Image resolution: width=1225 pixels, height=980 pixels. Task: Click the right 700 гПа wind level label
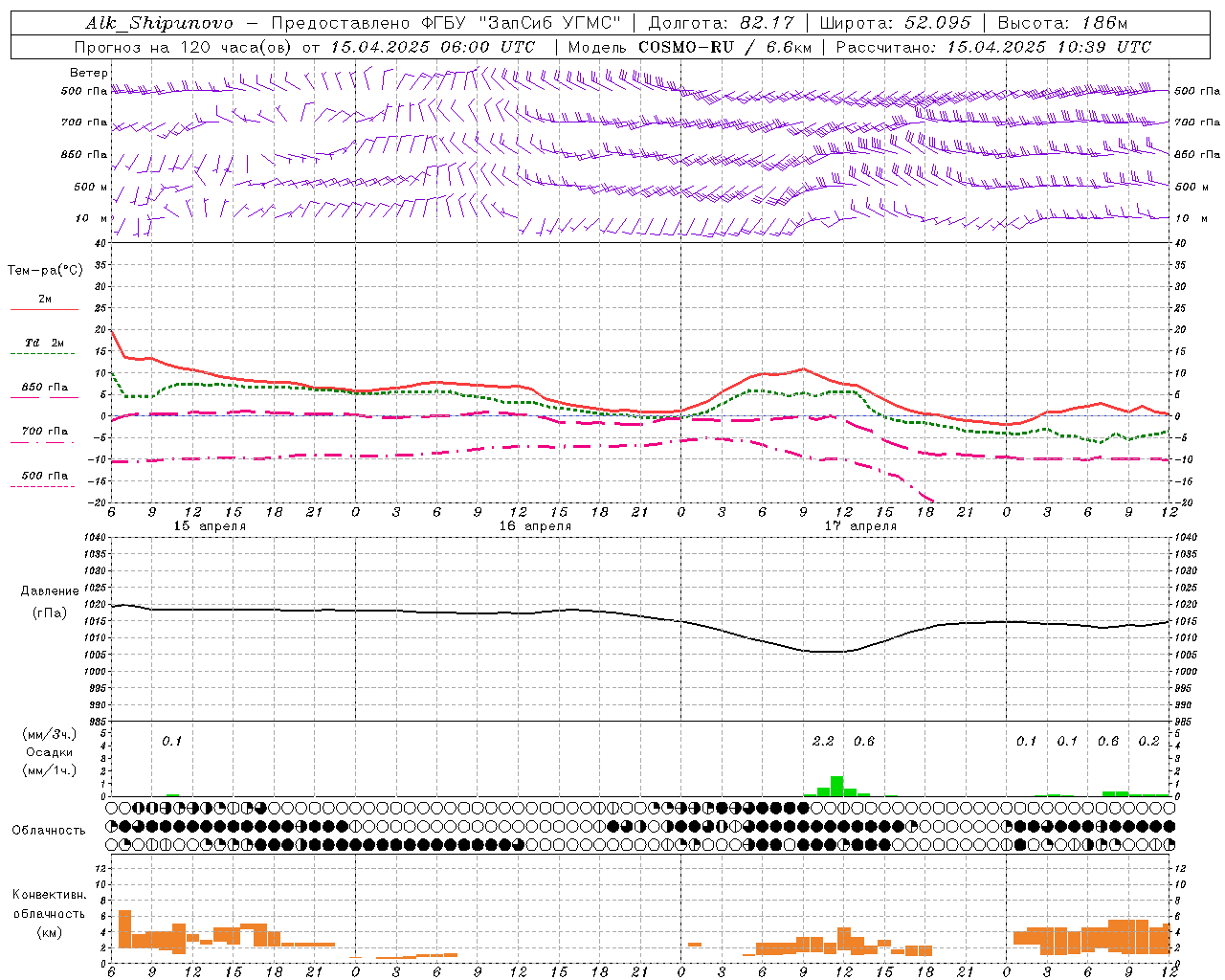click(x=1197, y=122)
